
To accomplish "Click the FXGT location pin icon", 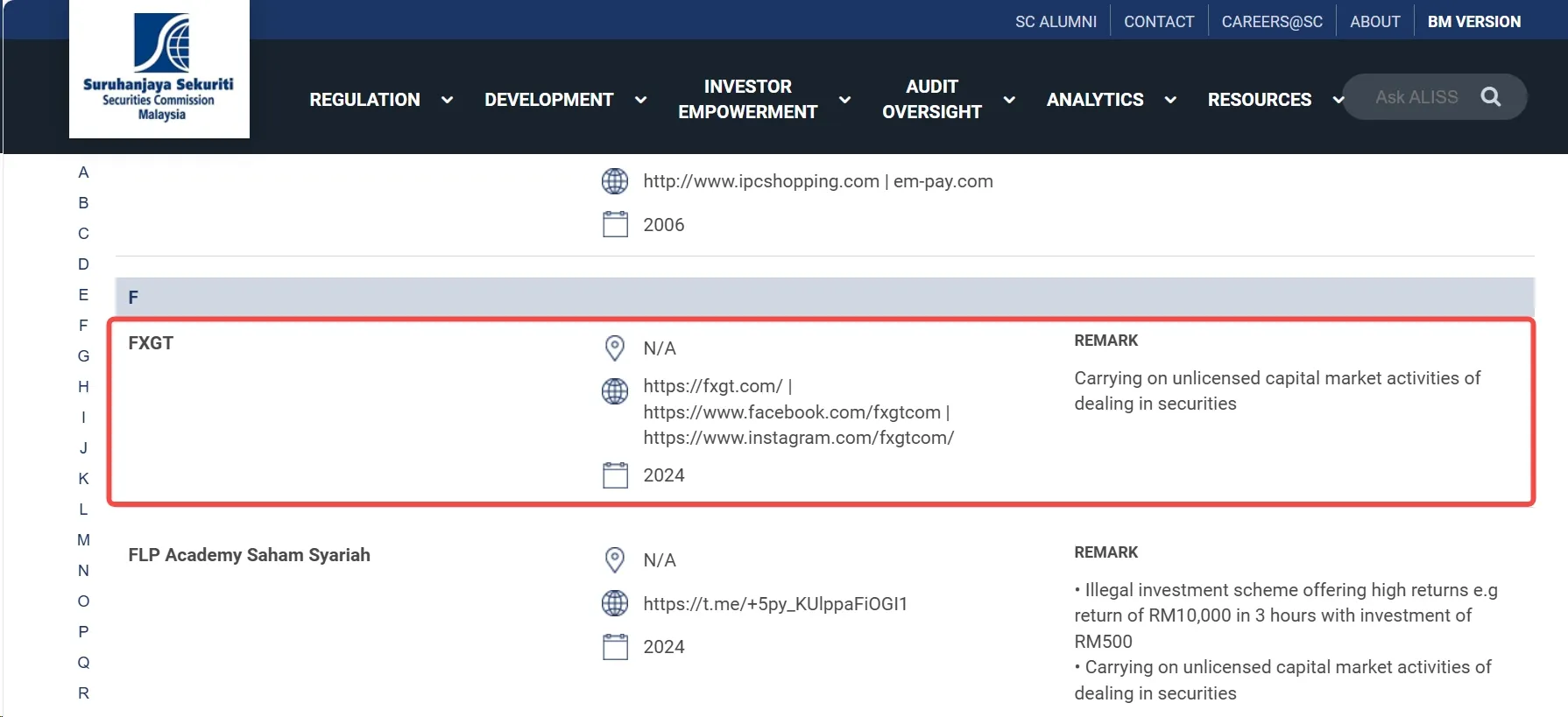I will (x=615, y=348).
